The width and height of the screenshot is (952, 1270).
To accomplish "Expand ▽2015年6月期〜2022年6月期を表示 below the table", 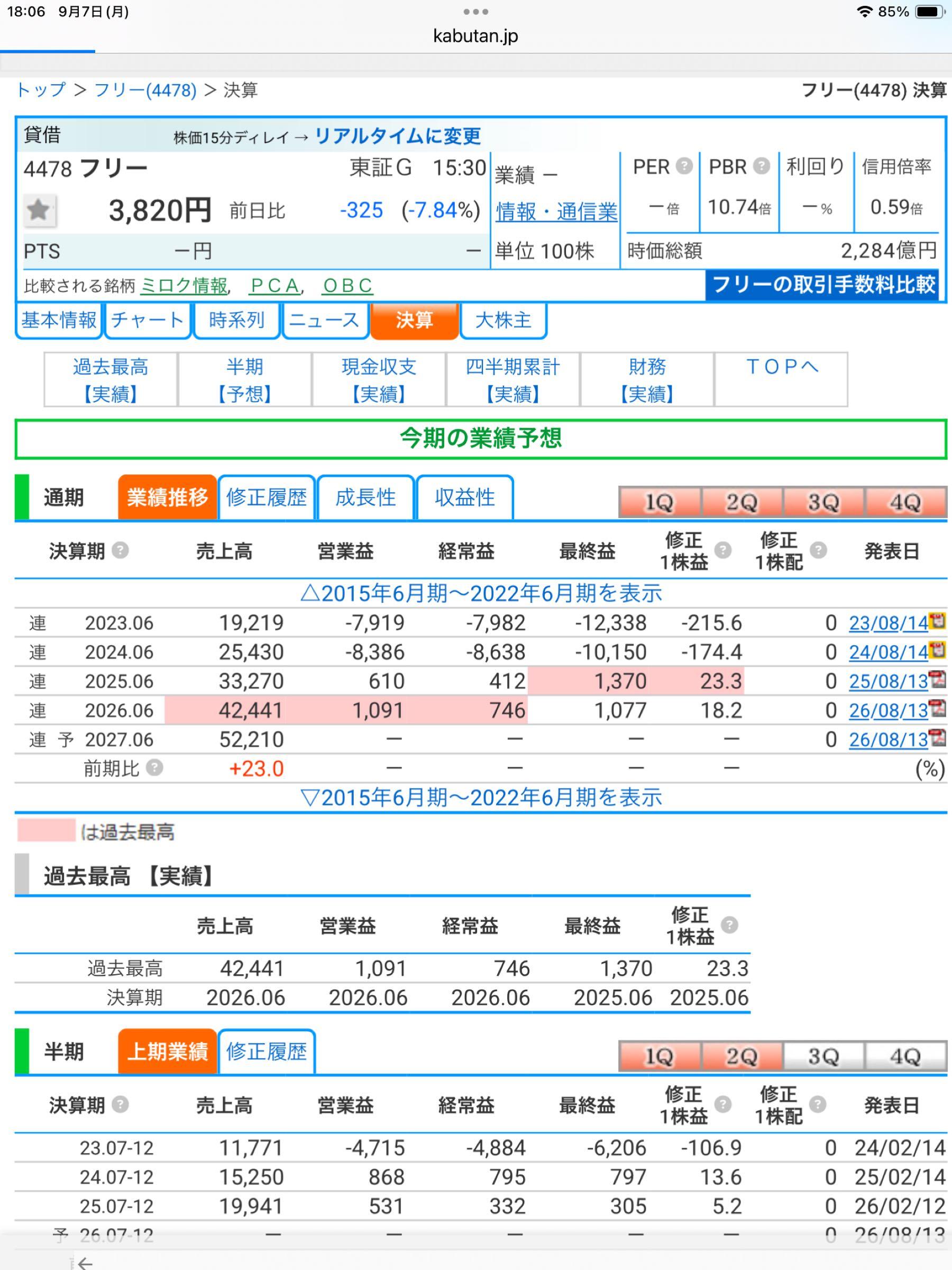I will 481,797.
